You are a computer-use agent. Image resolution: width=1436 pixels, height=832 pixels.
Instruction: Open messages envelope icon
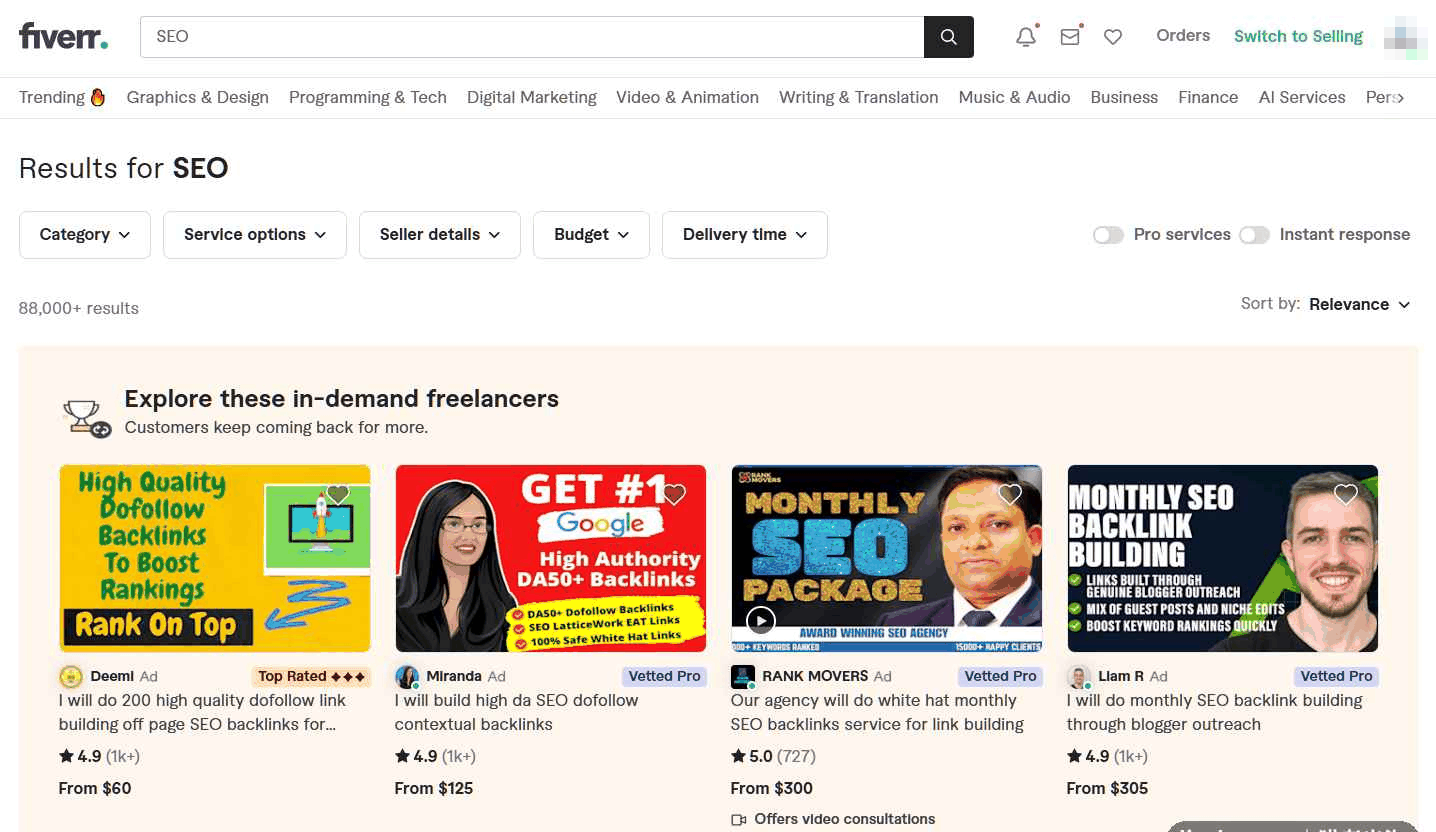[1070, 37]
